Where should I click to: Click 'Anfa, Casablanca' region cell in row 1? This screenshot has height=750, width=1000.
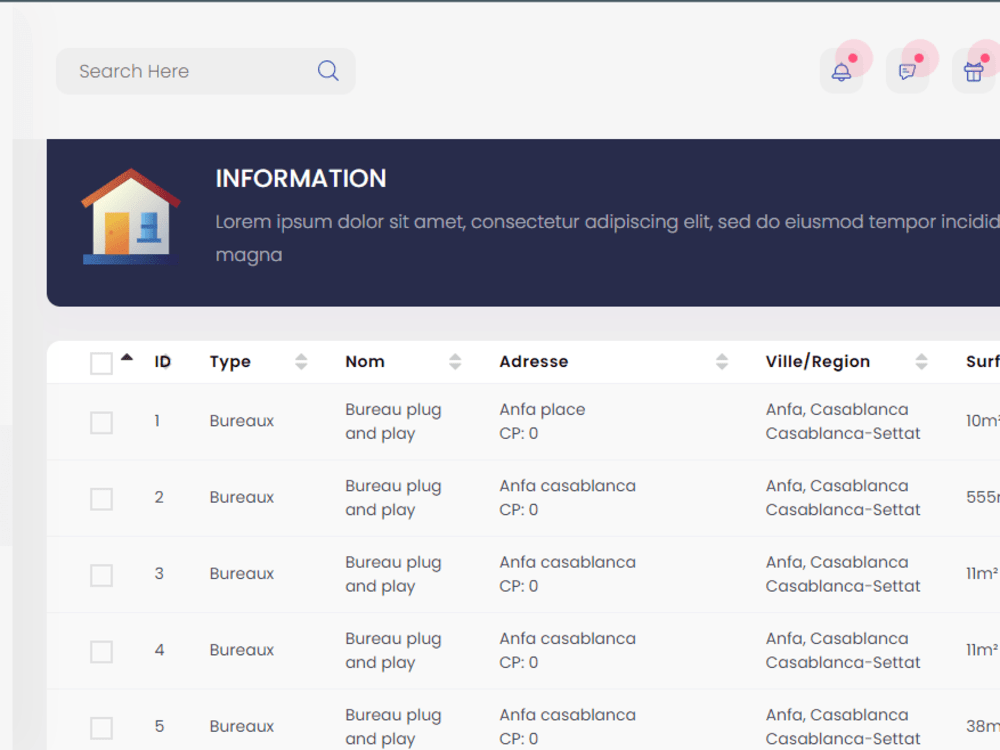[x=837, y=409]
